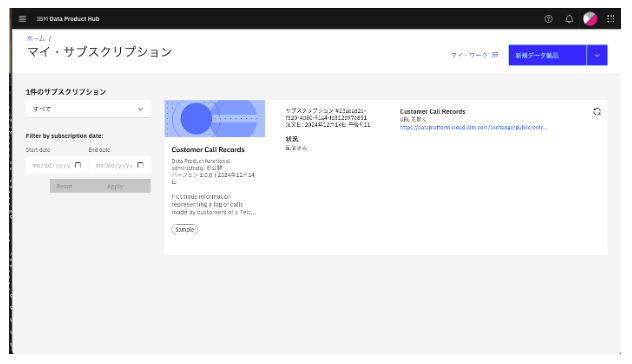This screenshot has height=364, width=632.
Task: Click the Sample tag
Action: [x=185, y=229]
